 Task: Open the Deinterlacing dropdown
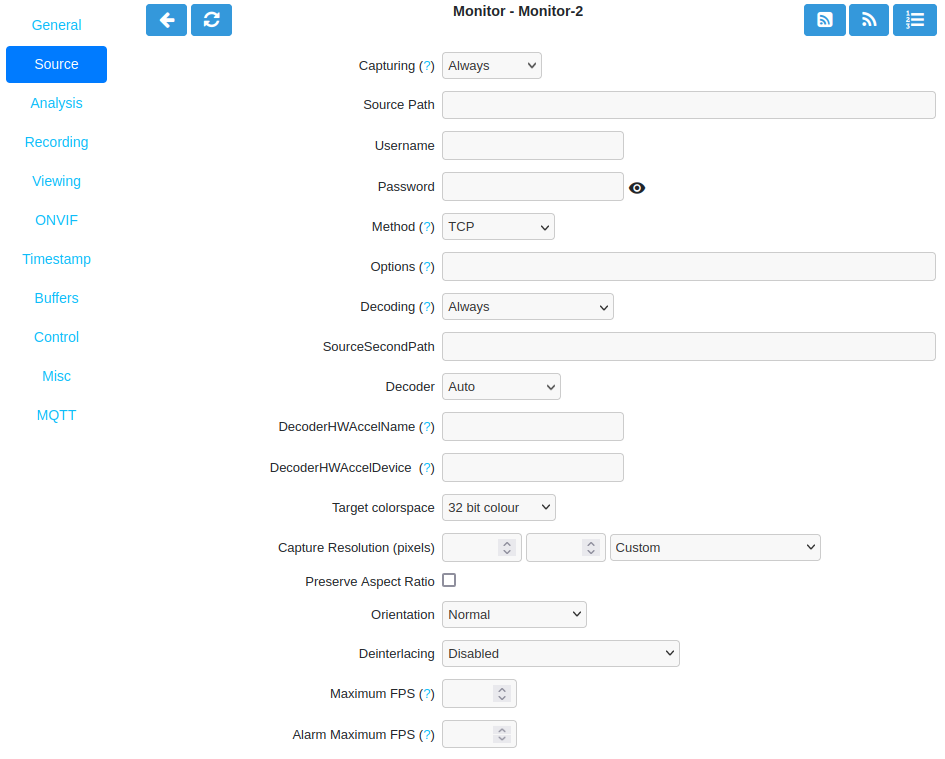point(561,653)
